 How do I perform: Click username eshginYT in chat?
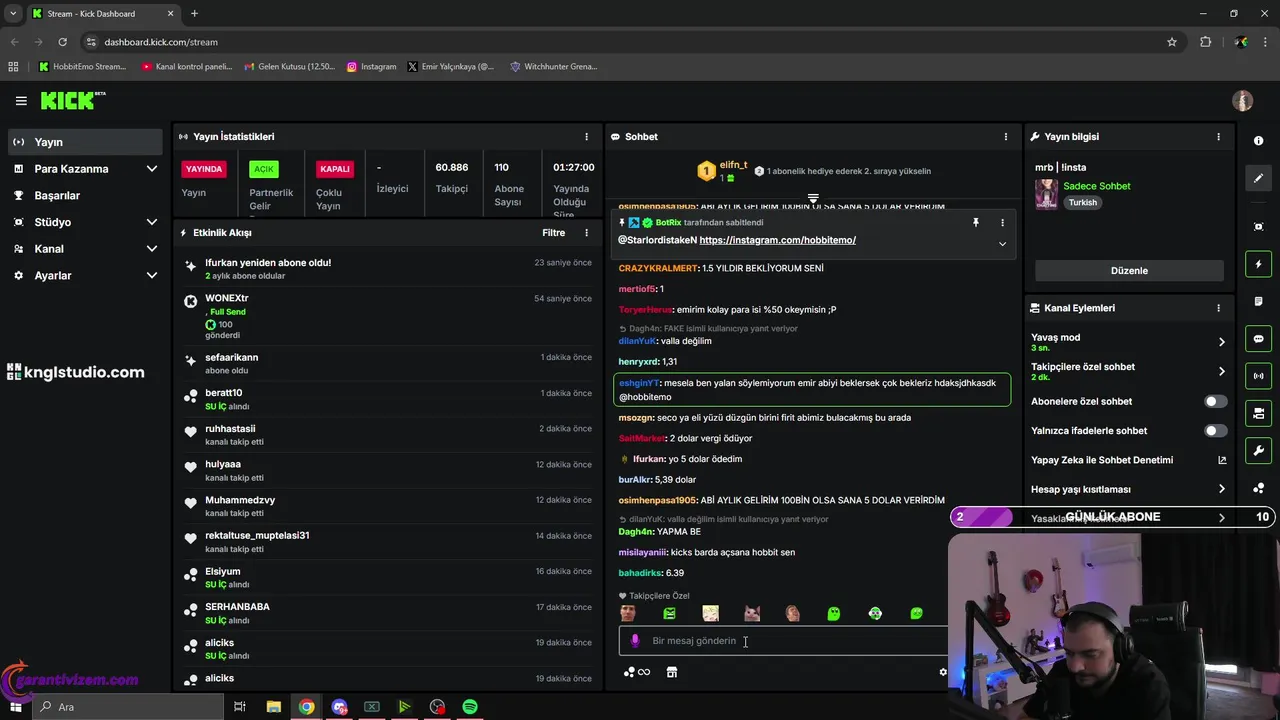(639, 383)
